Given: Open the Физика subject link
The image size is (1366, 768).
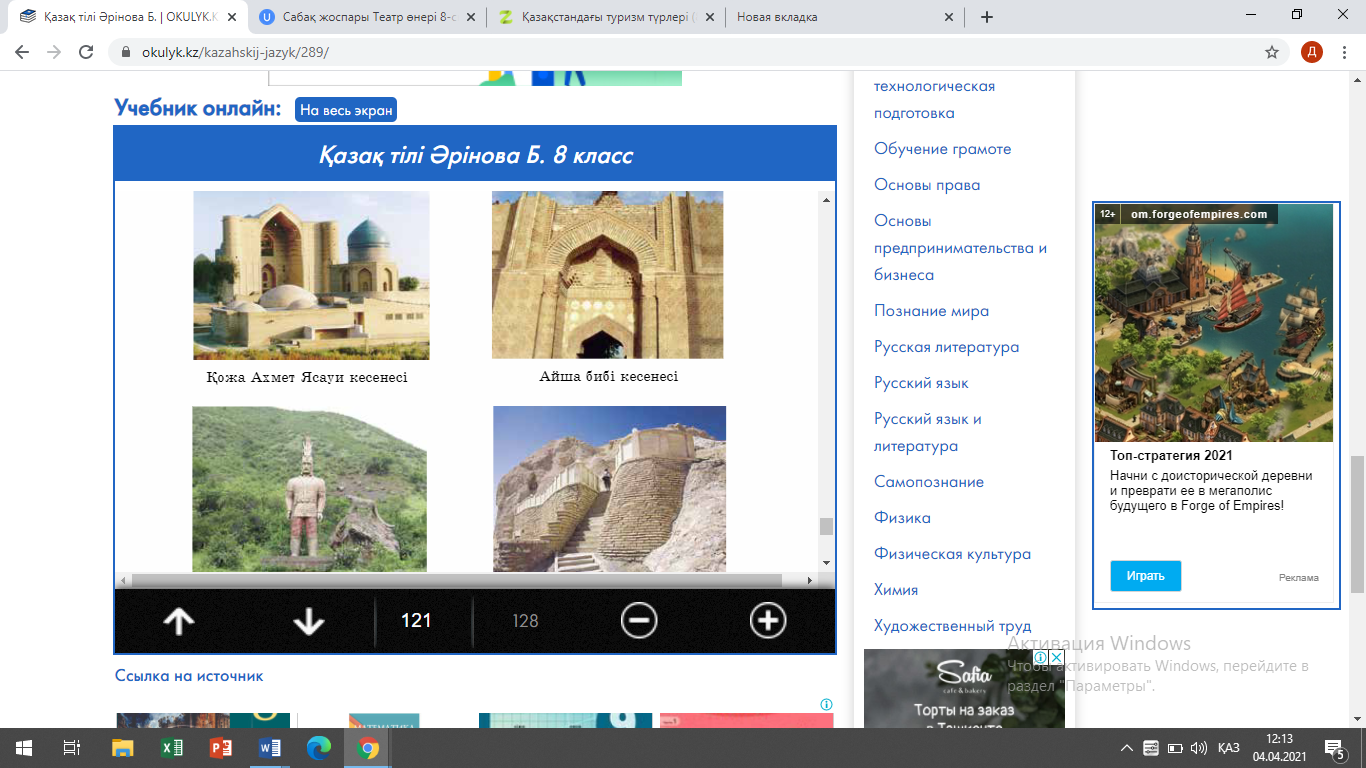Looking at the screenshot, I should point(902,518).
